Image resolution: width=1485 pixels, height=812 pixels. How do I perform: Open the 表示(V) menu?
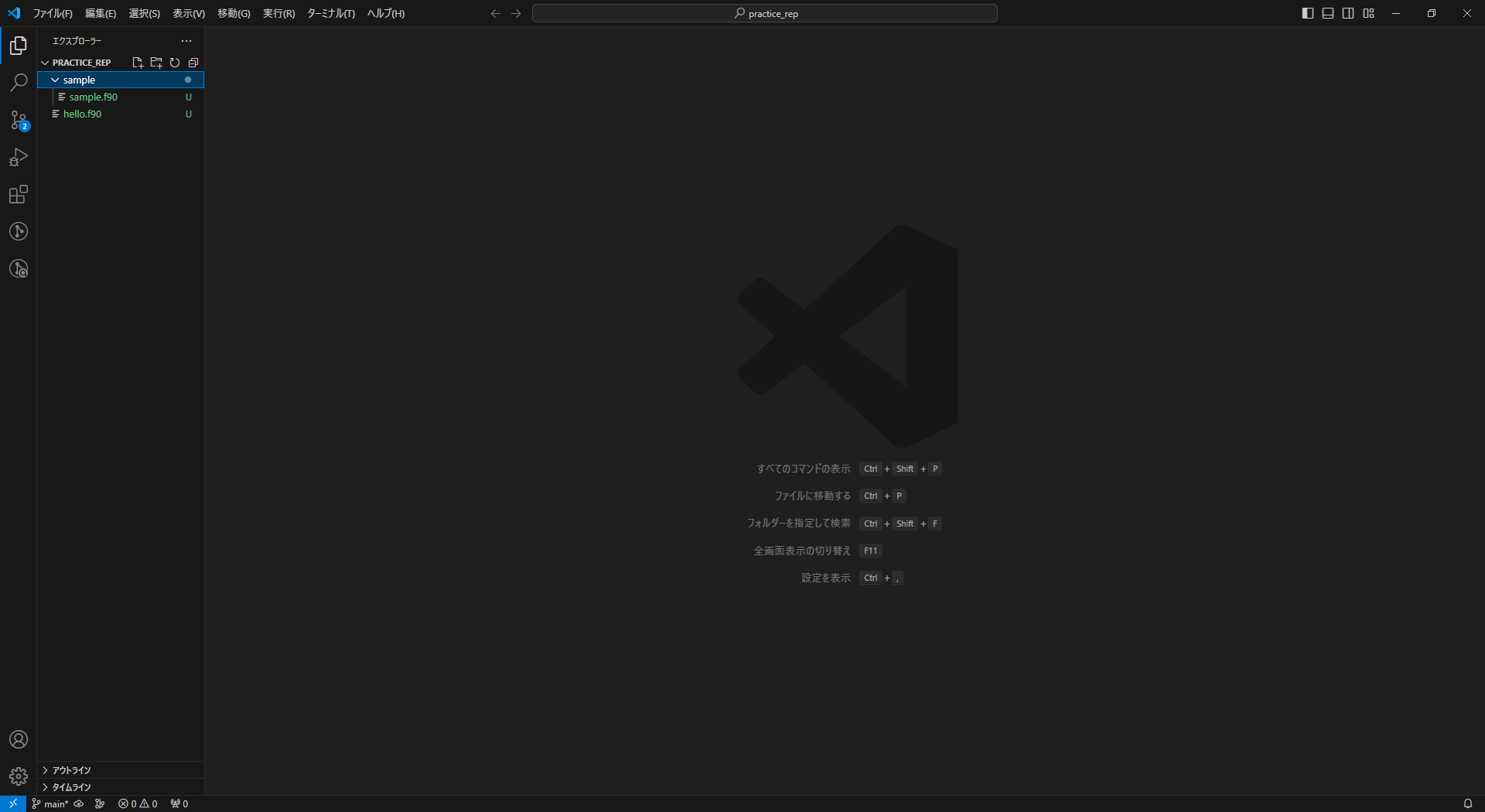tap(189, 13)
